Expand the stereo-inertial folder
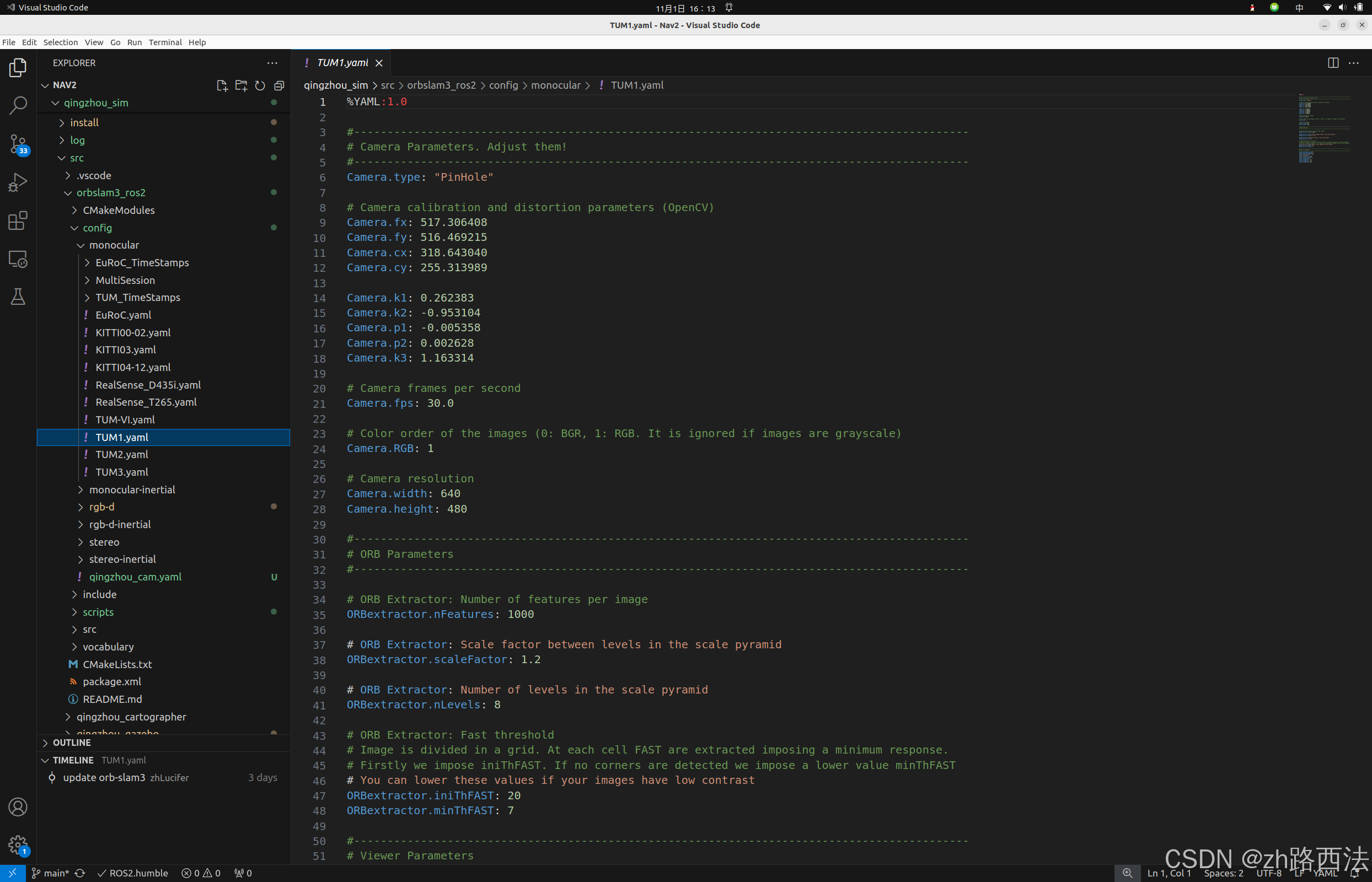The height and width of the screenshot is (882, 1372). [x=122, y=559]
